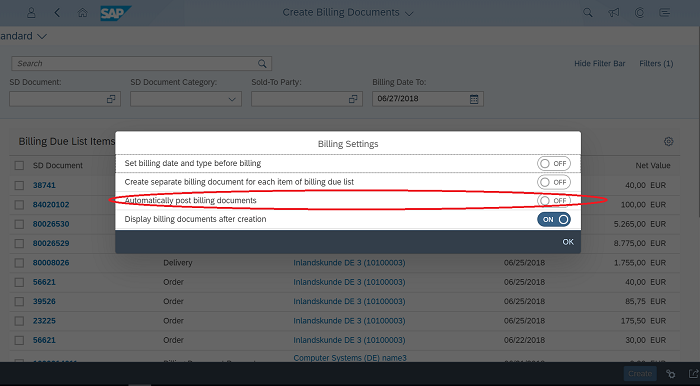Open SD document 38741 link
Image resolution: width=700 pixels, height=386 pixels.
tap(44, 185)
